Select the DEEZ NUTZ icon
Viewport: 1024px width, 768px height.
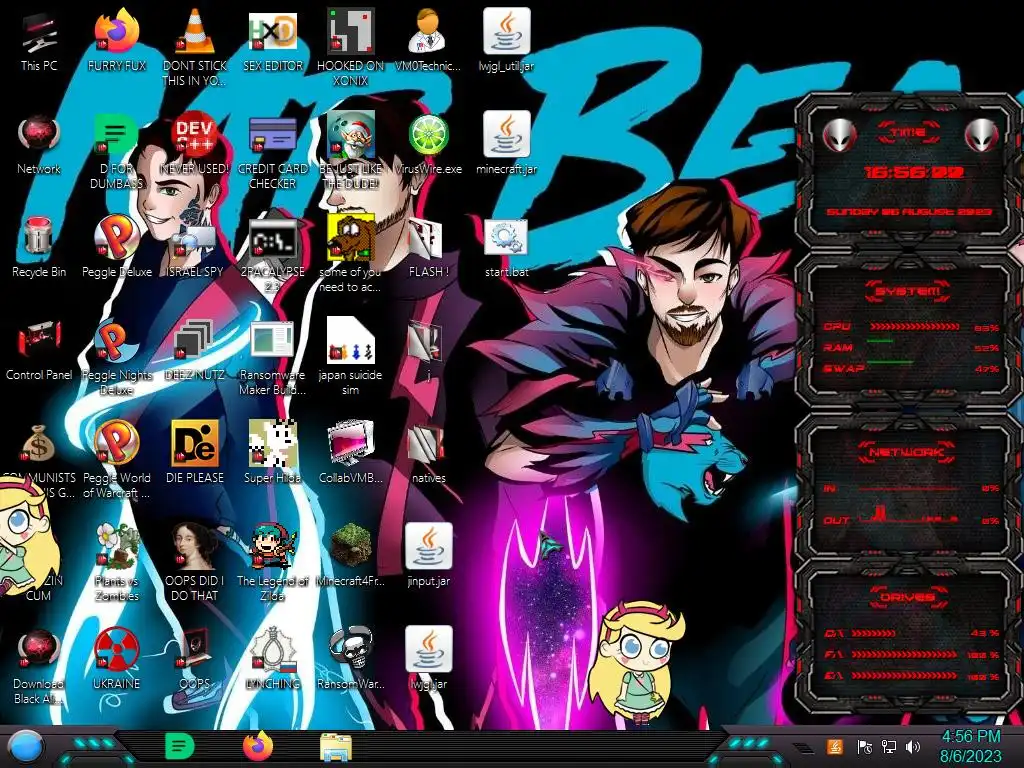[x=195, y=351]
